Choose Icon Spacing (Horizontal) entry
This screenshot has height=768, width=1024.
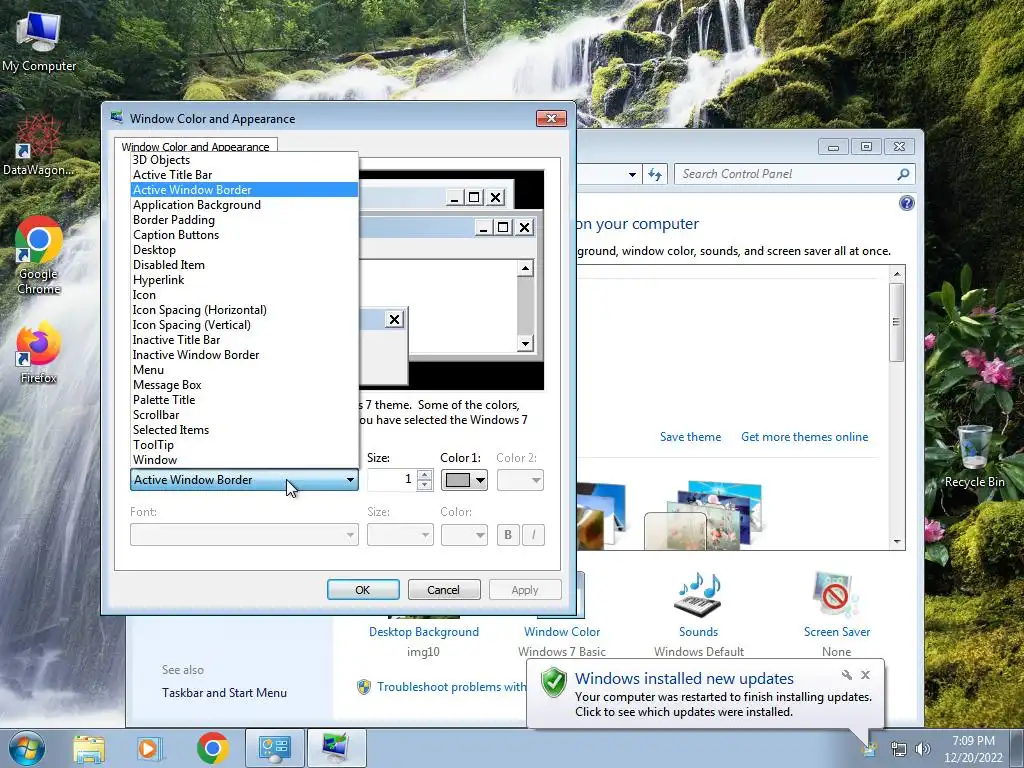point(244,310)
